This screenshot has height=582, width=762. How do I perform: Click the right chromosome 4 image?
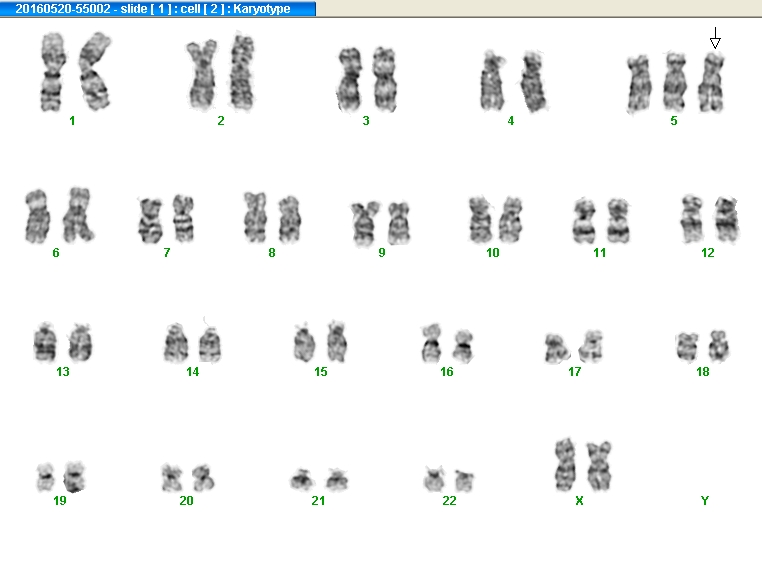[534, 81]
